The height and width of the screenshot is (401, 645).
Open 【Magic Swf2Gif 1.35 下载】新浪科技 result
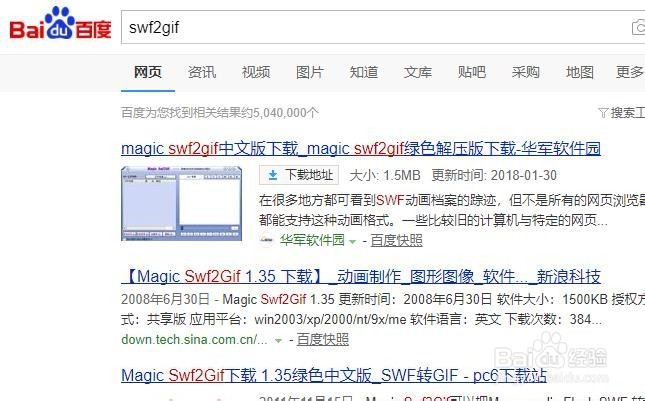tap(361, 276)
